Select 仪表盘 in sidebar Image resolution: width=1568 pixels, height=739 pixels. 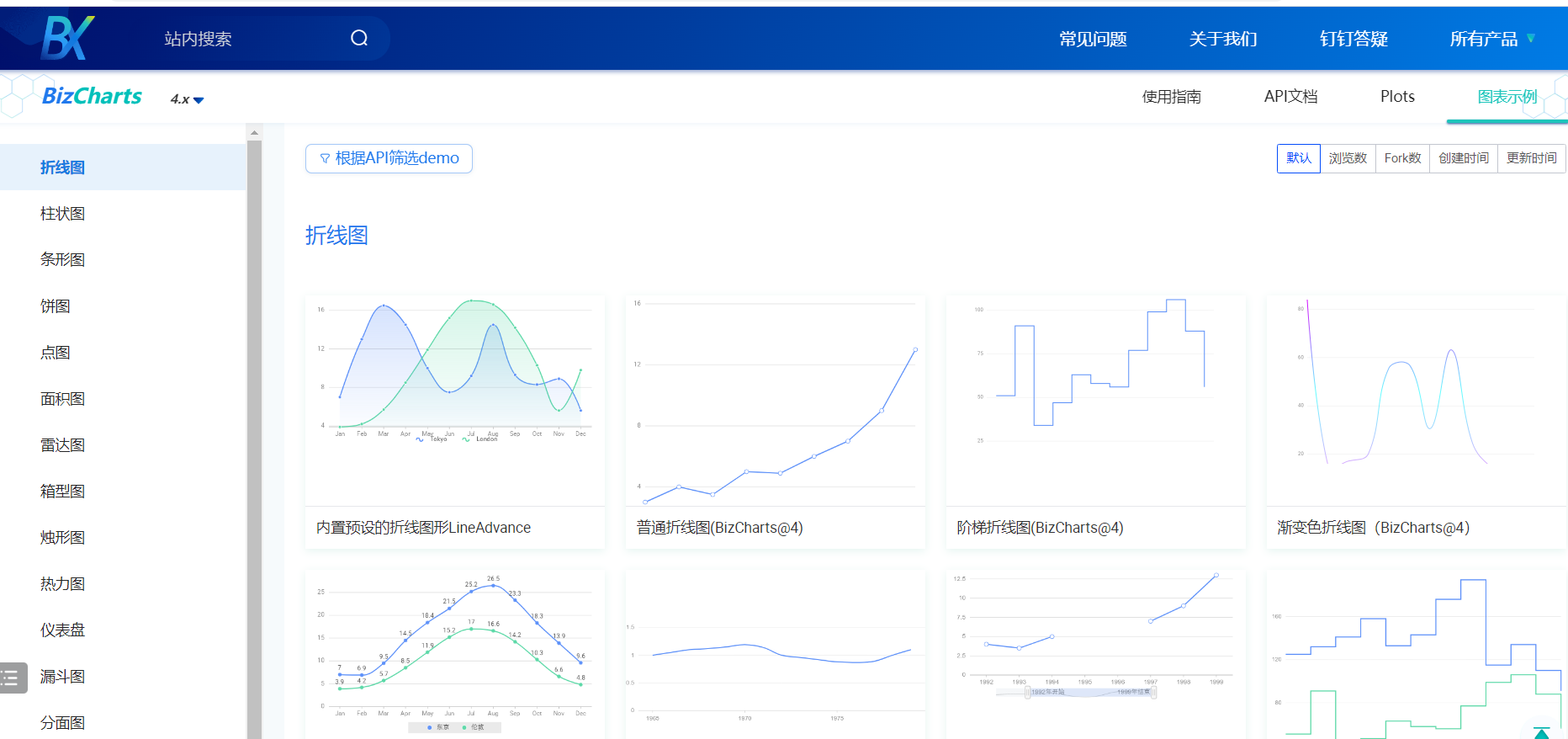123,630
